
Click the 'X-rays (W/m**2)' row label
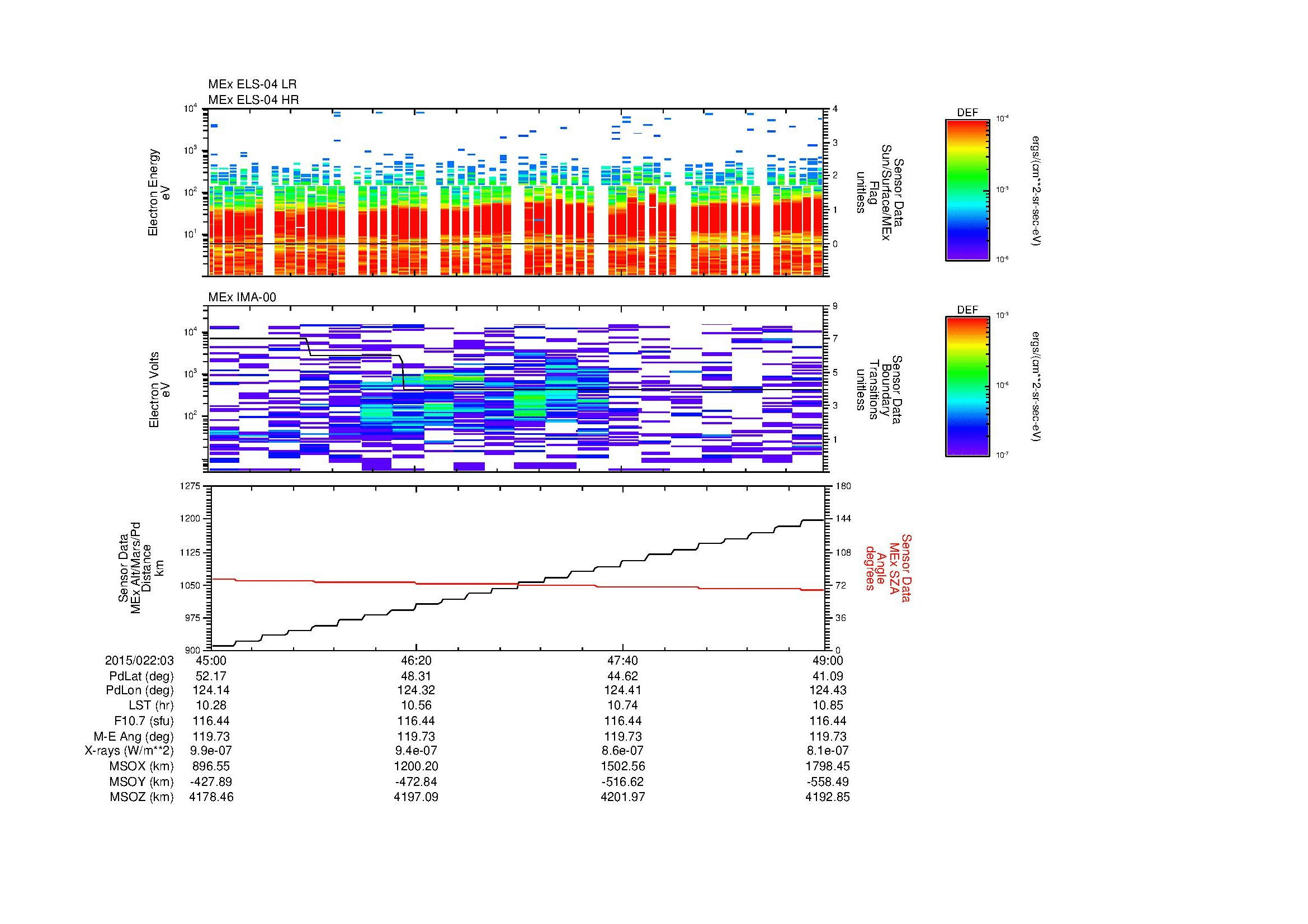(x=129, y=751)
